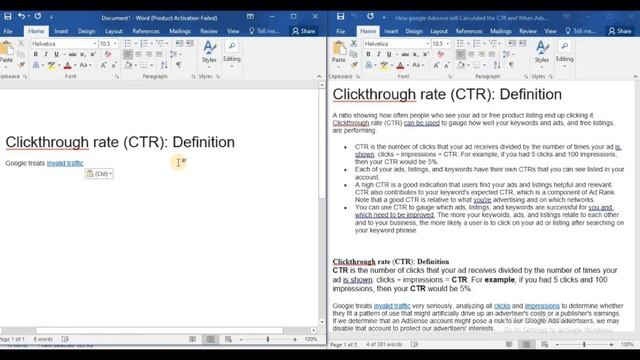Screen dimensions: 640x360
Task: Open the font name dropdown in right window
Action: 427,43
